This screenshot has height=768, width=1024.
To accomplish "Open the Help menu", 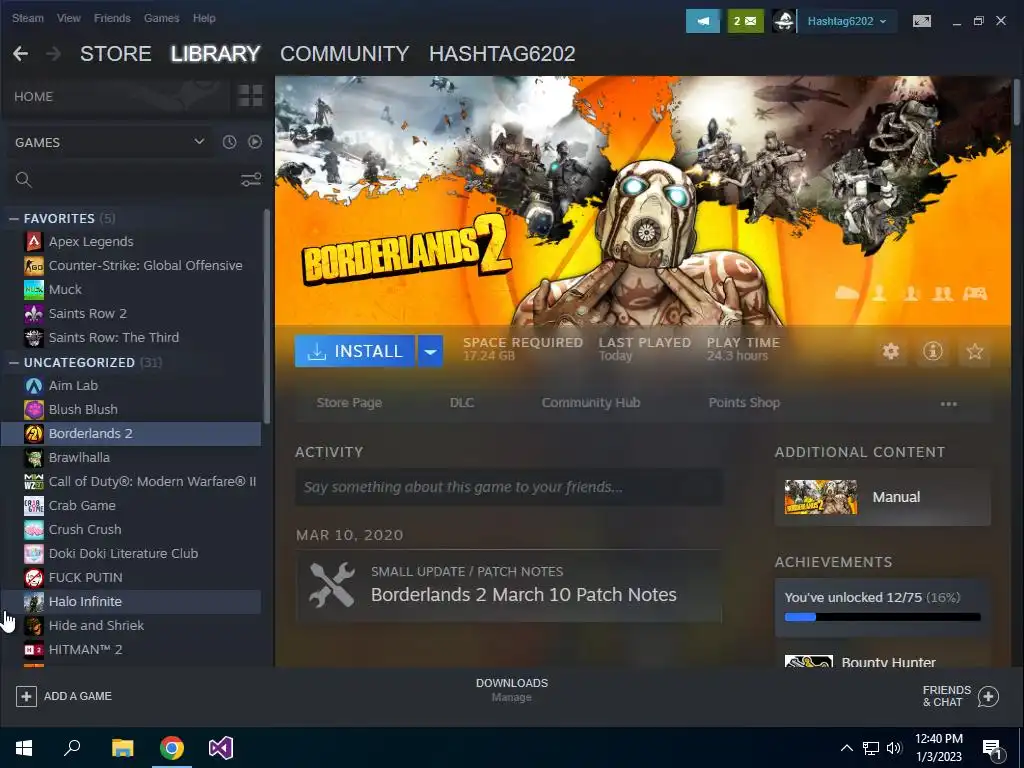I will tap(204, 18).
